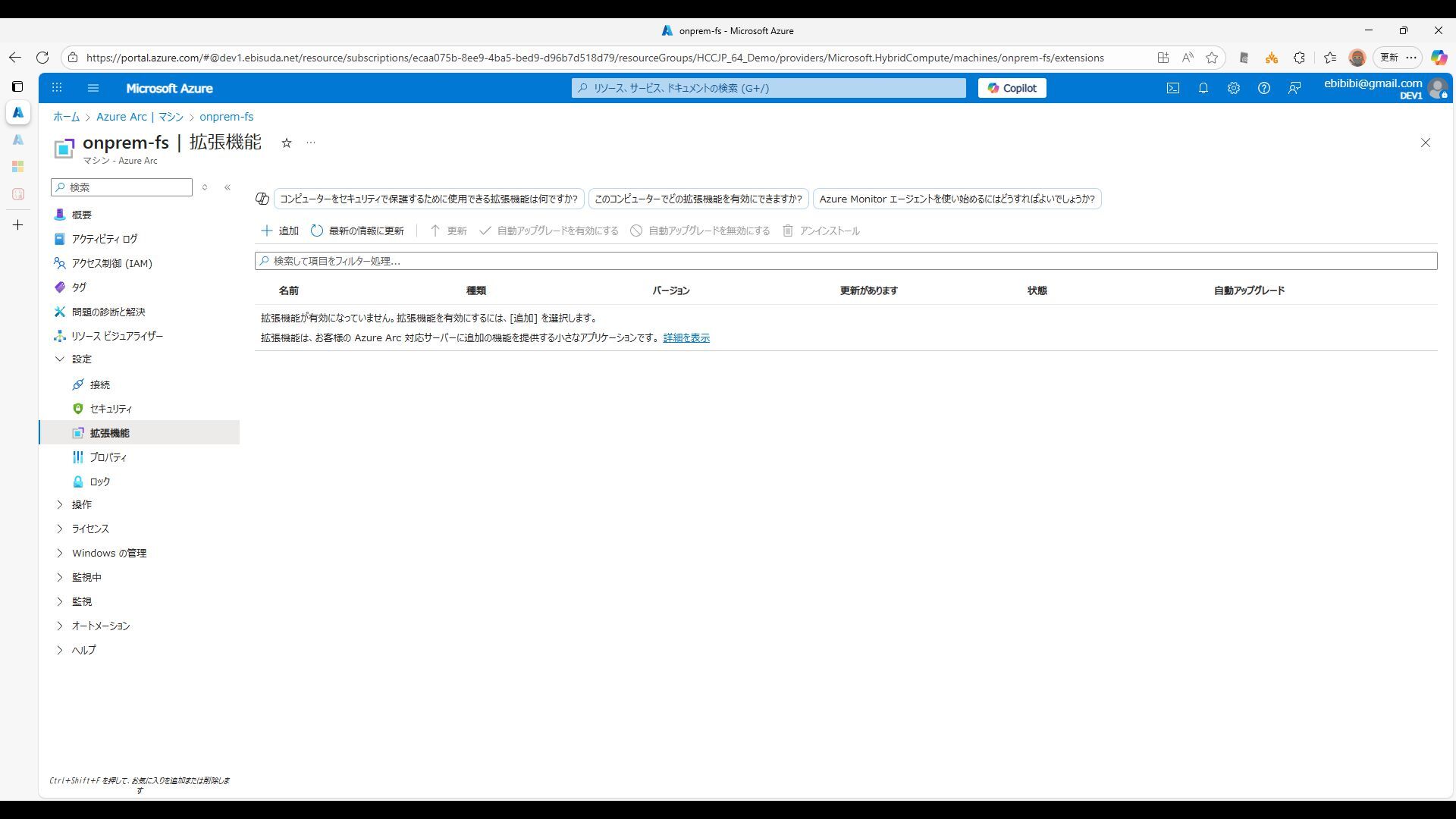This screenshot has width=1456, height=819.
Task: Open the browser favorites list icon
Action: click(x=1330, y=58)
